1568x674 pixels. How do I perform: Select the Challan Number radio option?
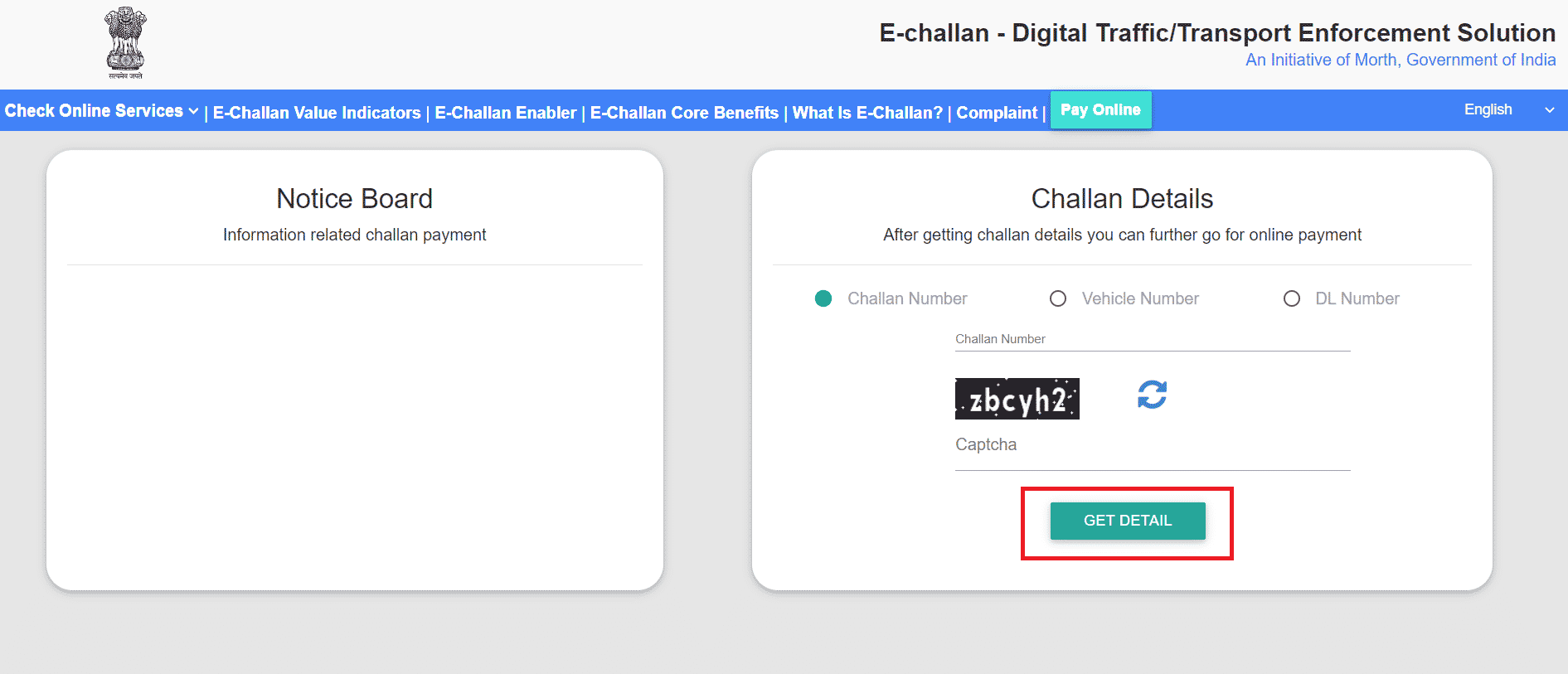click(823, 298)
